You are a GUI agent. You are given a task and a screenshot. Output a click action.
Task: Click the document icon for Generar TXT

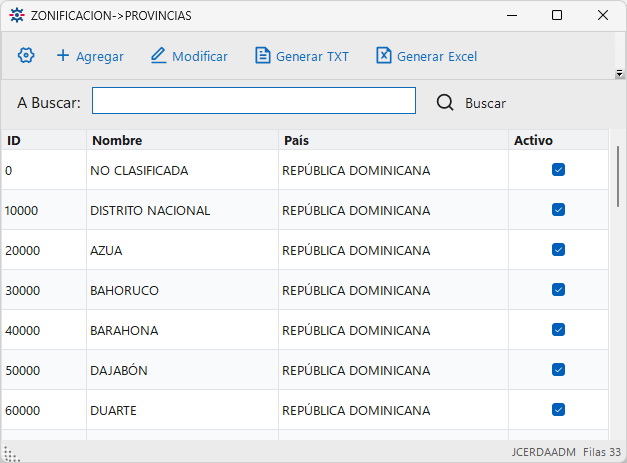click(x=262, y=56)
